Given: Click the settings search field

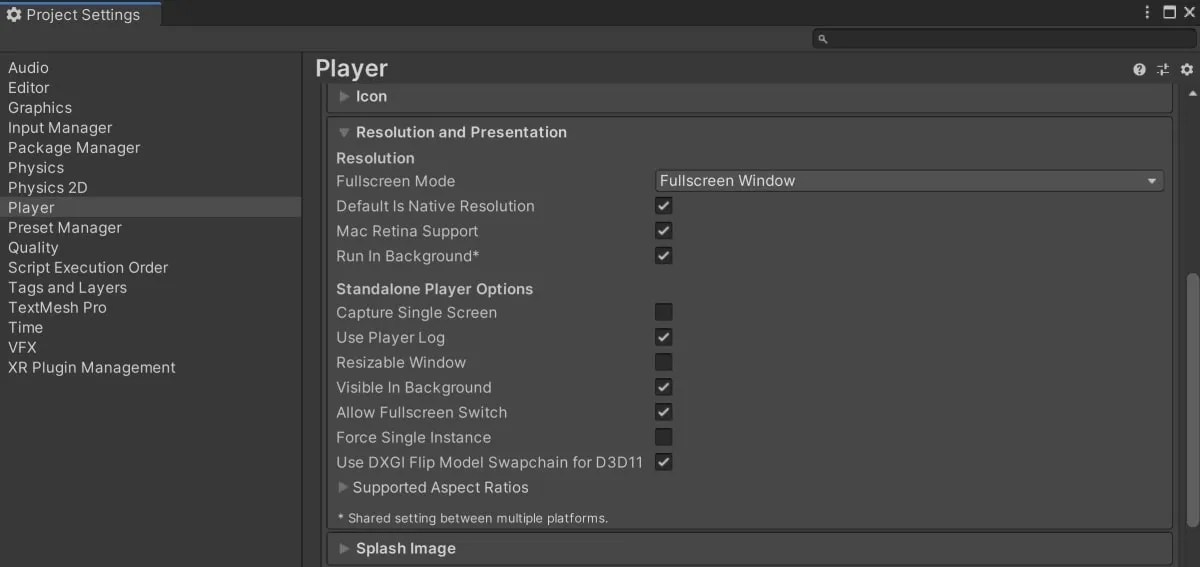Looking at the screenshot, I should tap(1004, 39).
